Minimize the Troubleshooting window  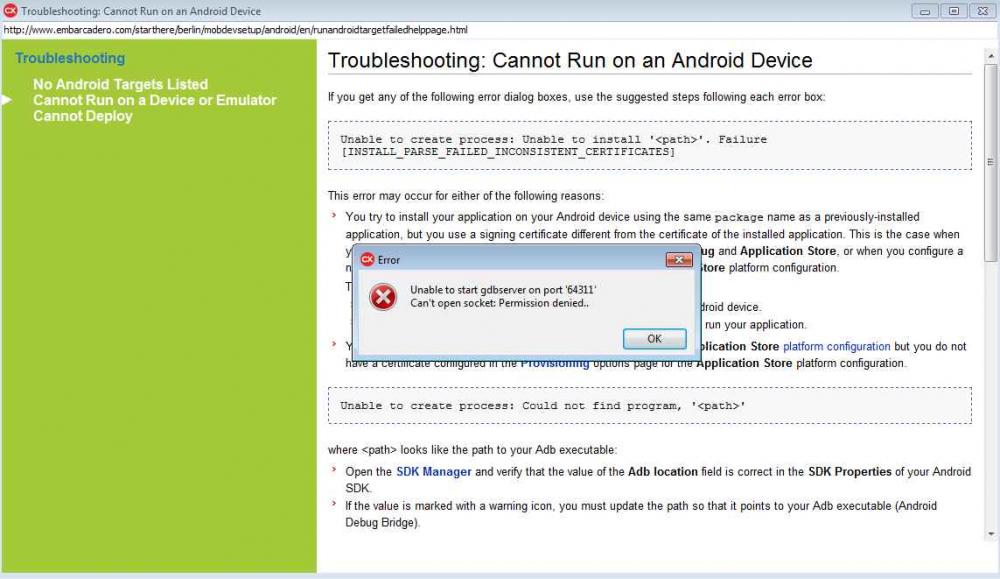click(924, 11)
